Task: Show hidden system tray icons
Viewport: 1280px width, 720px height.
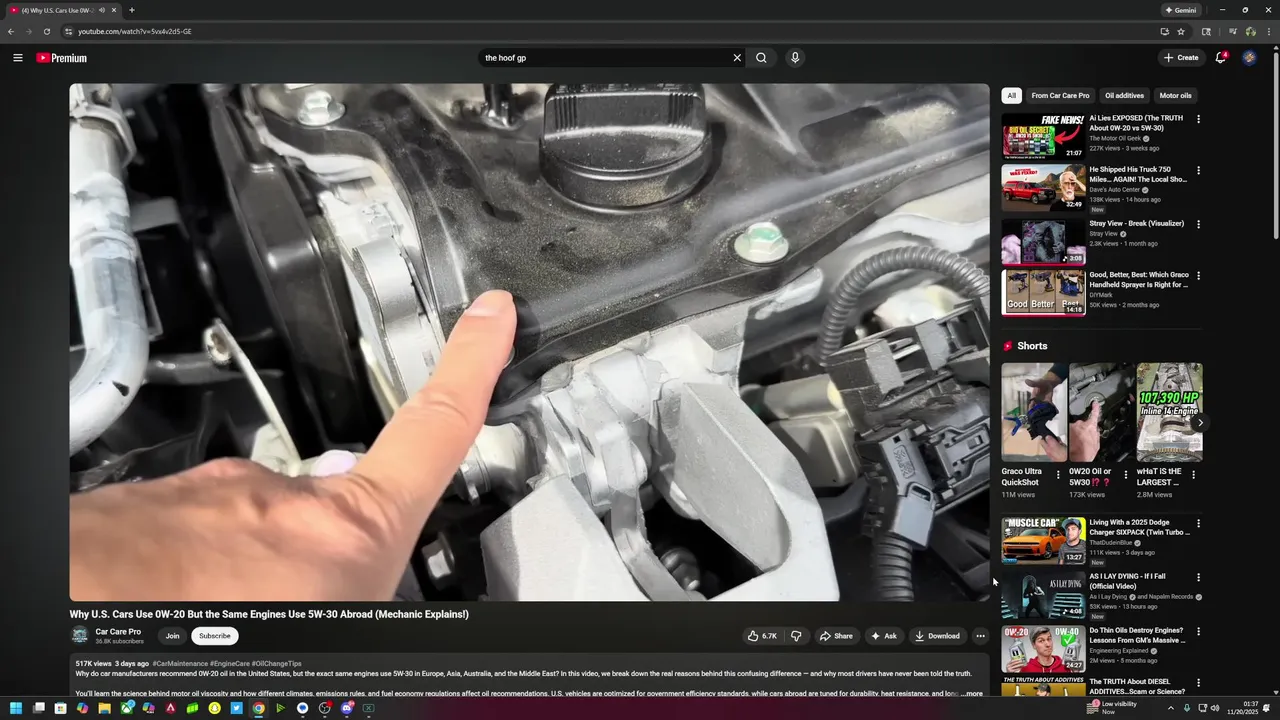Action: coord(1171,708)
